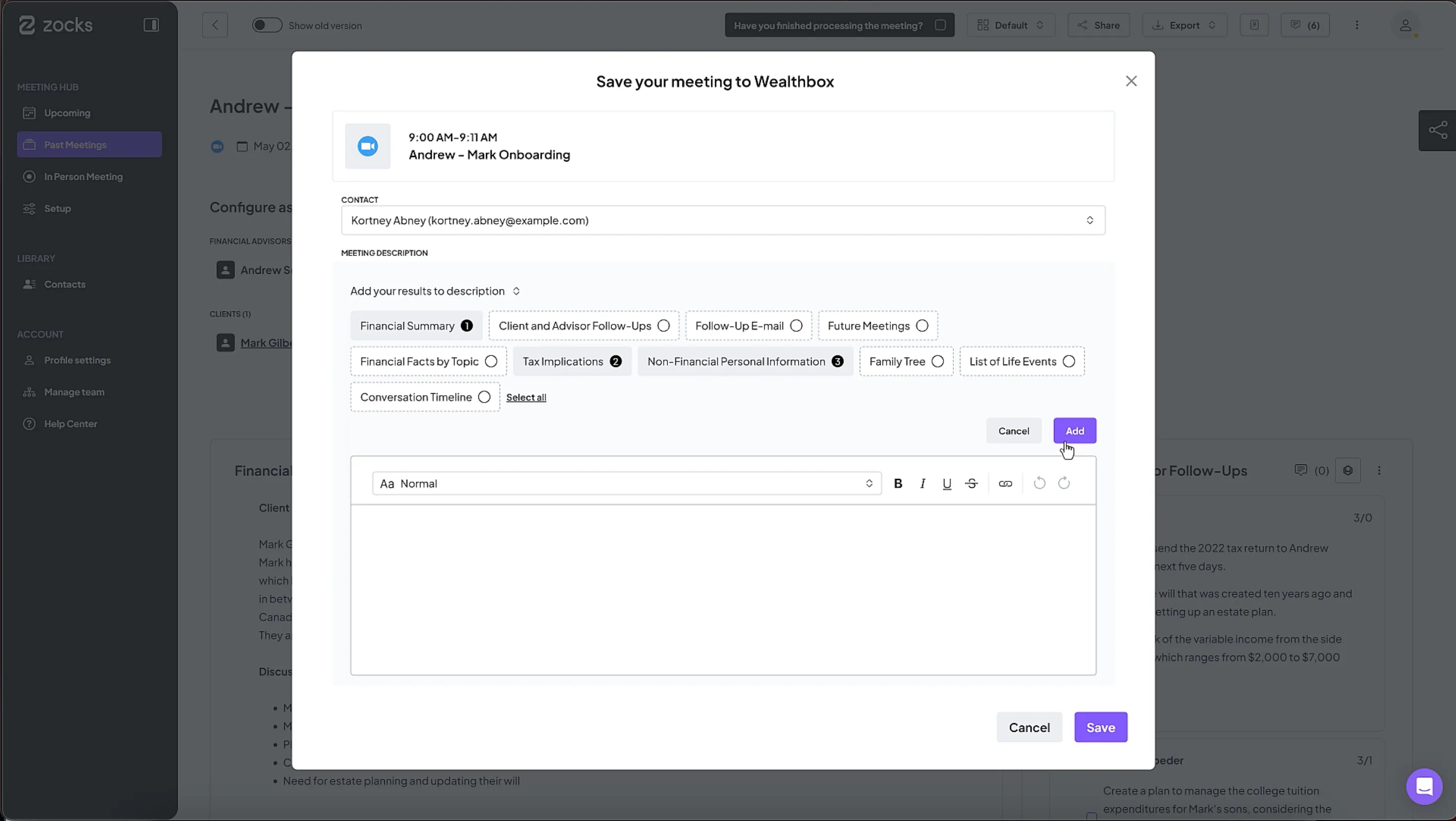This screenshot has height=821, width=1456.
Task: Click into the meeting description text area
Action: tap(723, 589)
